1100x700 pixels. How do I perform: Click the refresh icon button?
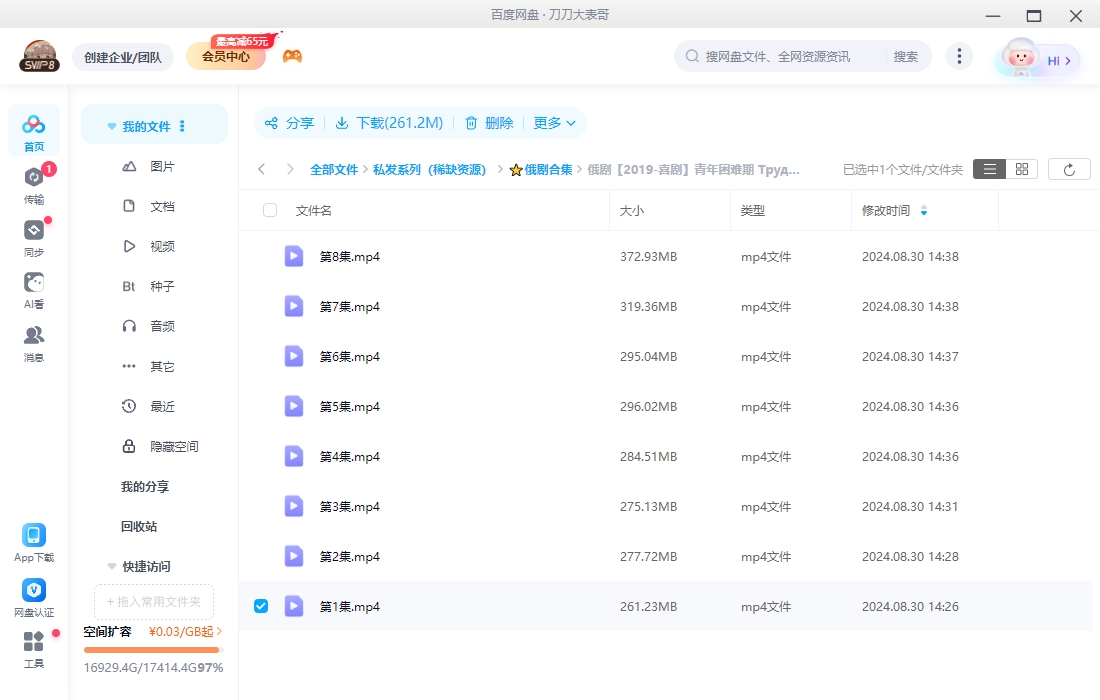click(x=1069, y=169)
